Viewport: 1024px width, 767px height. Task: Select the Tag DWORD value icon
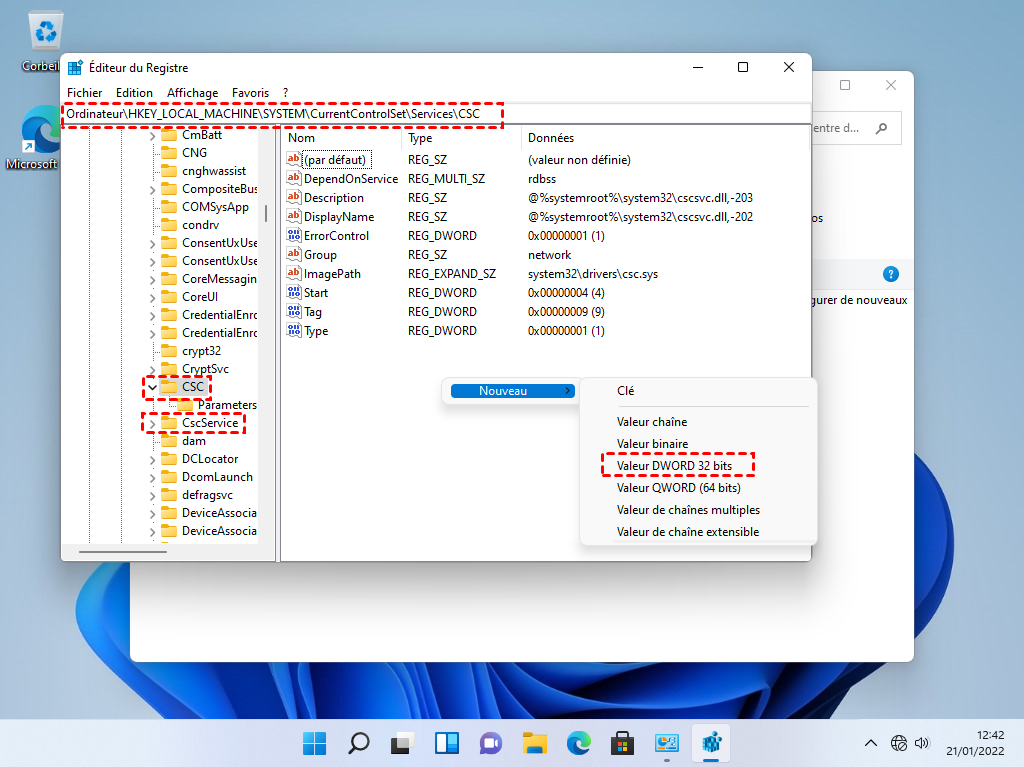(294, 312)
